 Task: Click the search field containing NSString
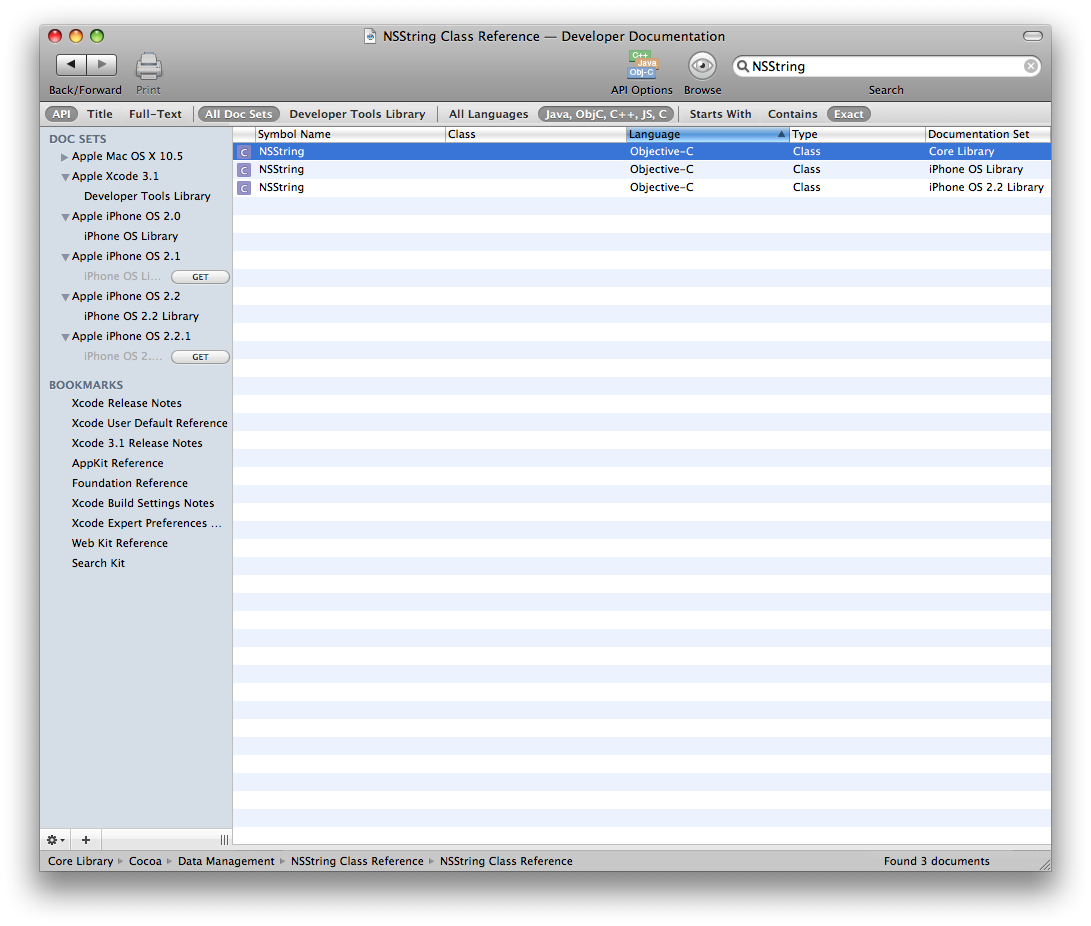tap(886, 66)
